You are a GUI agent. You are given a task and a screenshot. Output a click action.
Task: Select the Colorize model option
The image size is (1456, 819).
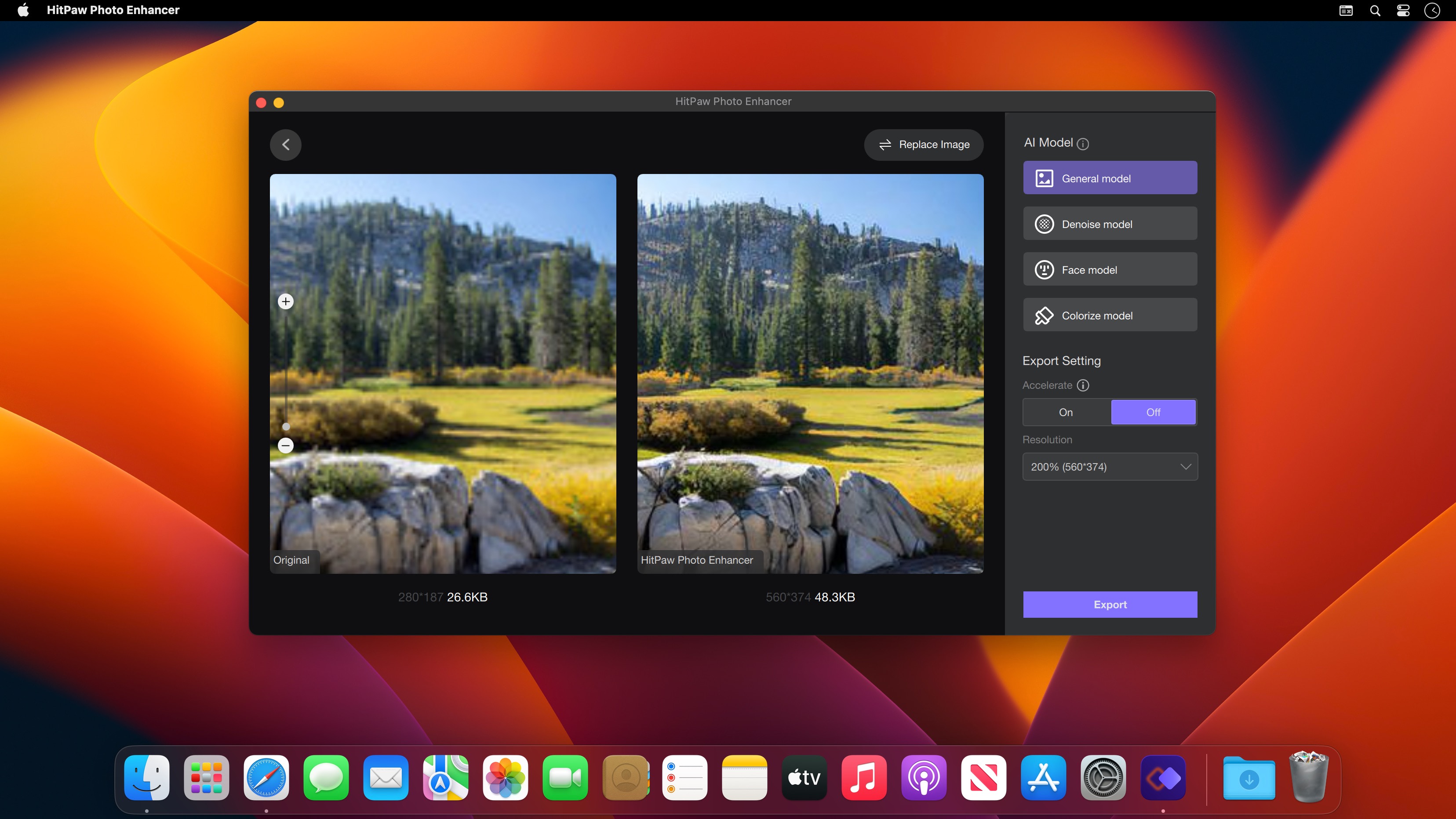(x=1110, y=315)
